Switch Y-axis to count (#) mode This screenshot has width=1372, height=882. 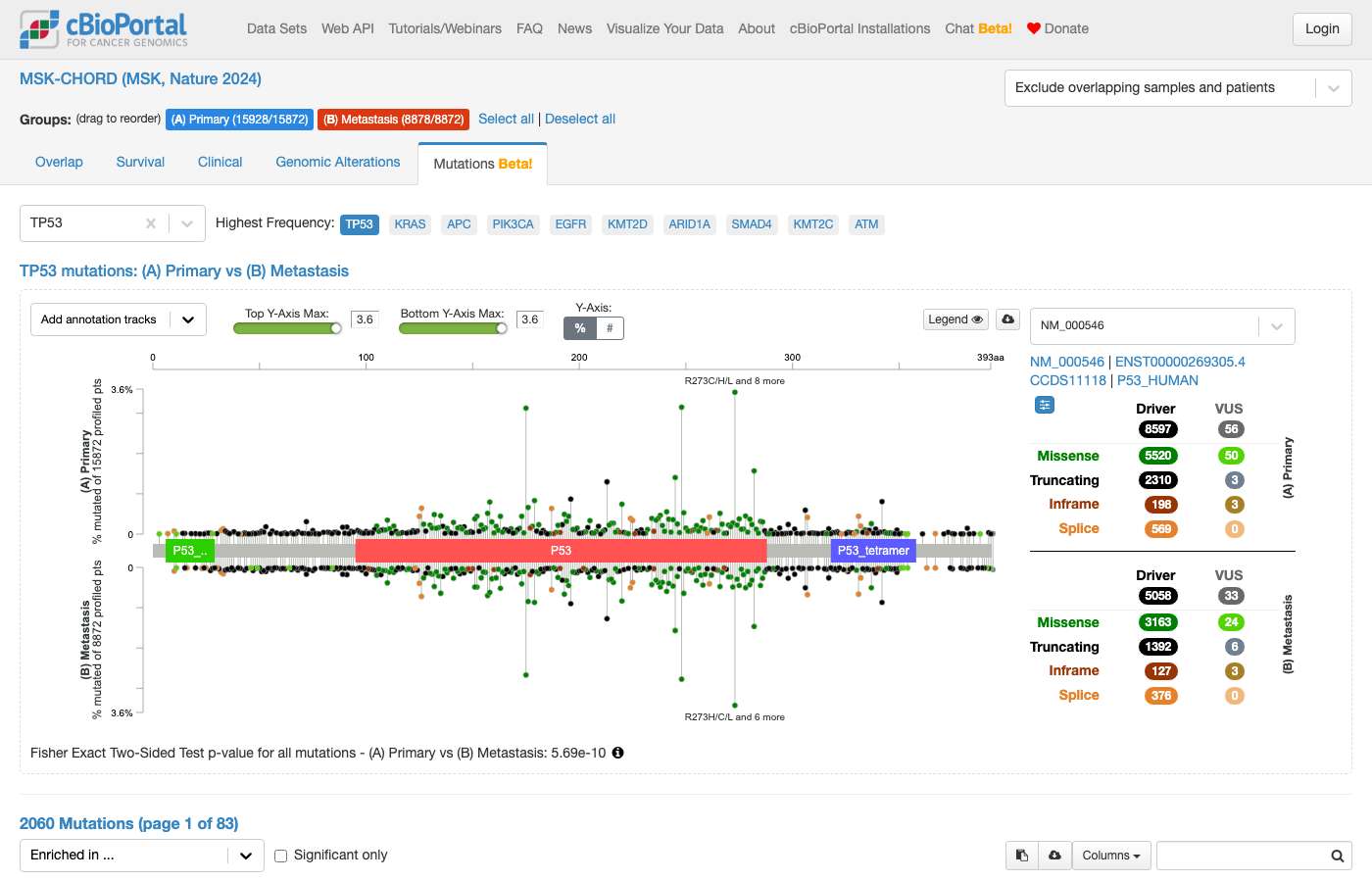coord(610,328)
